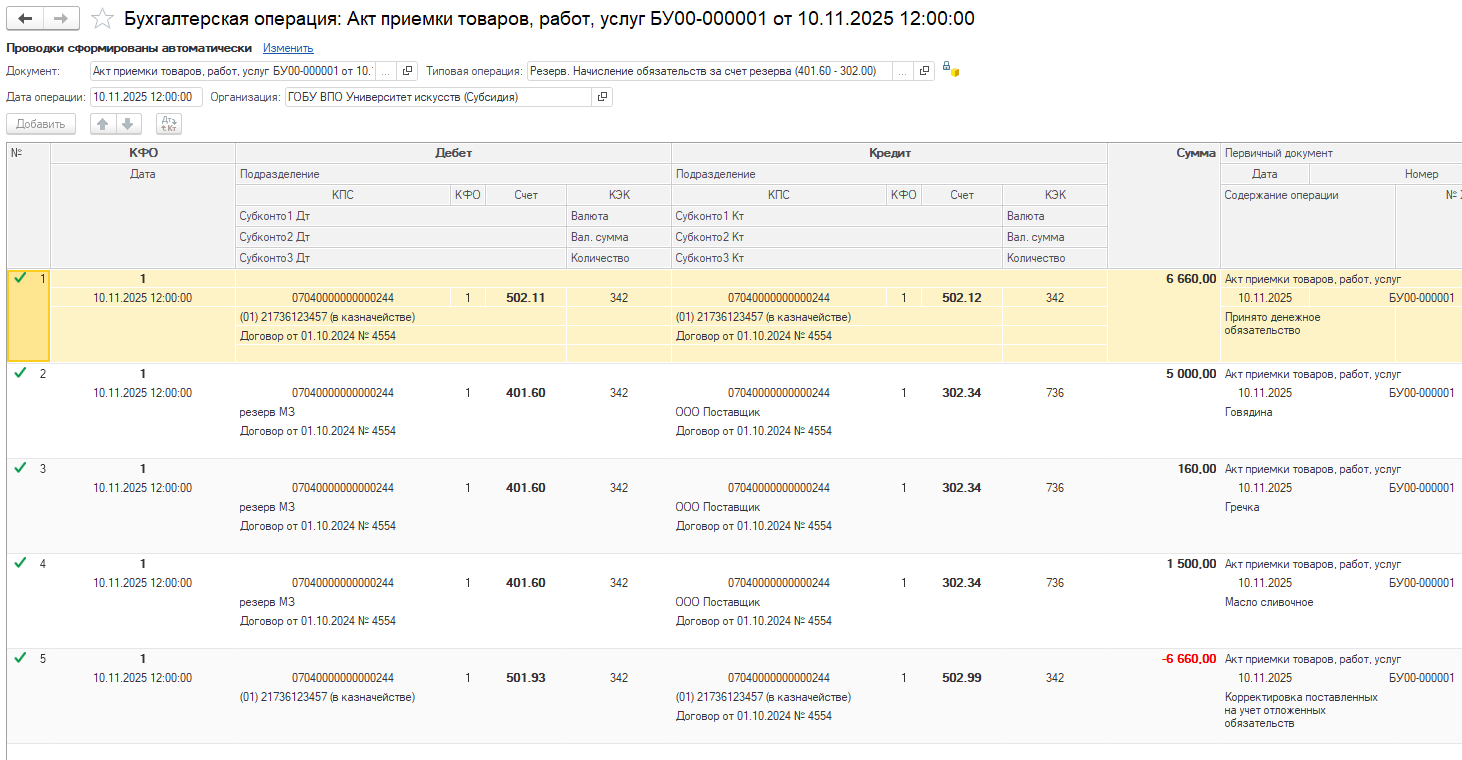Screen dimensions: 1462x760
Task: Open selection ellipsis in Типовая операция field
Action: click(902, 71)
